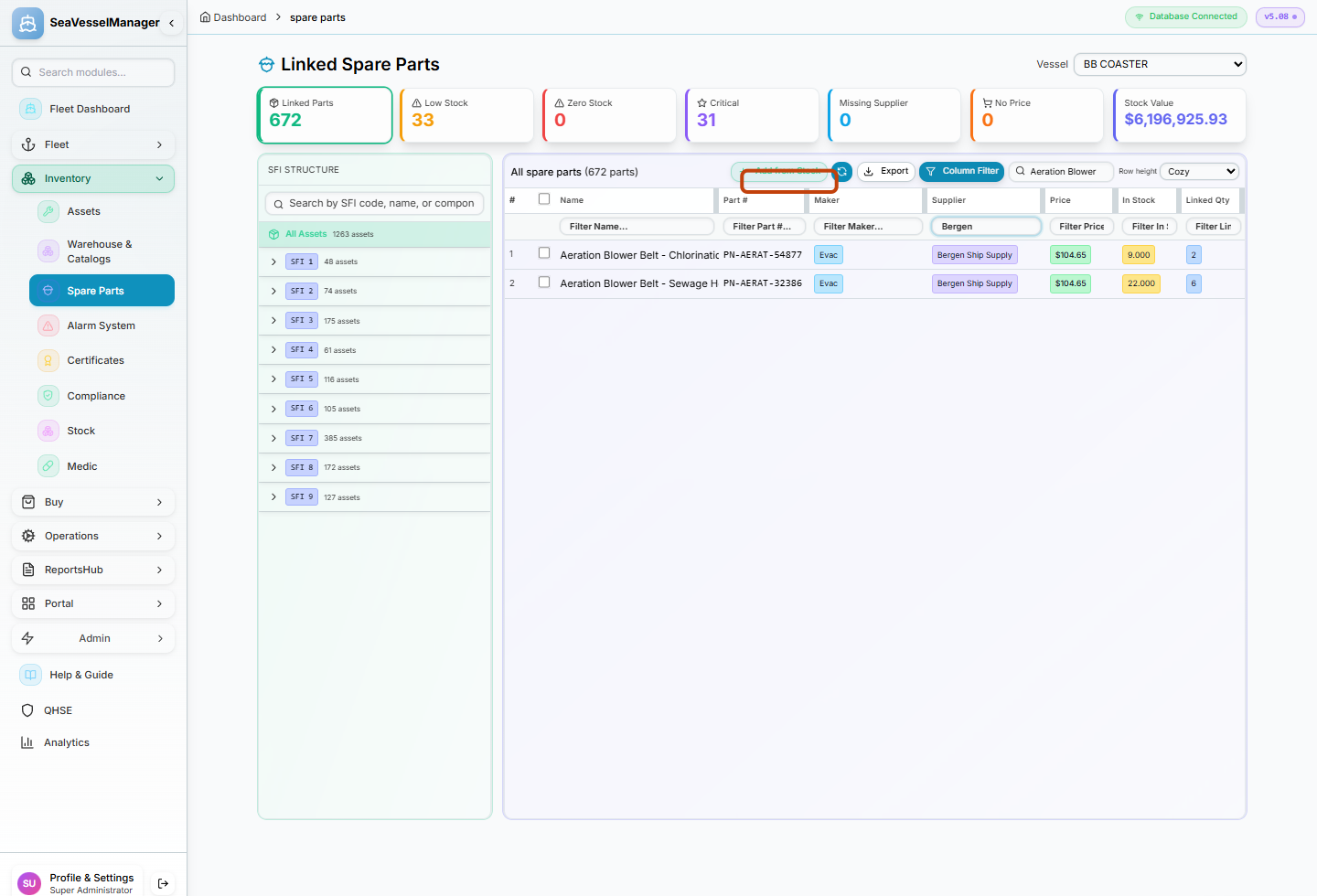
Task: Click the Dashboard home breadcrumb icon
Action: pos(206,17)
